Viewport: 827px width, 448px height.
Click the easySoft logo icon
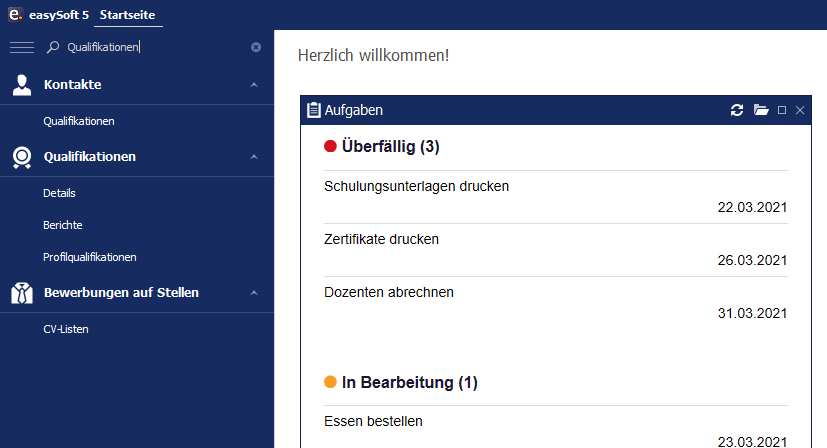pyautogui.click(x=15, y=14)
